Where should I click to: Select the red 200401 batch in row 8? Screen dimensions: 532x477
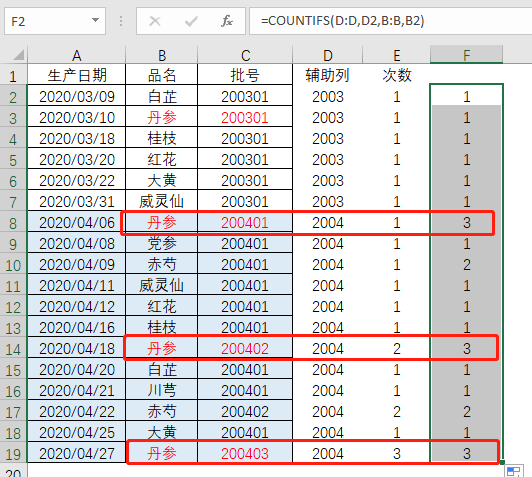coord(245,223)
